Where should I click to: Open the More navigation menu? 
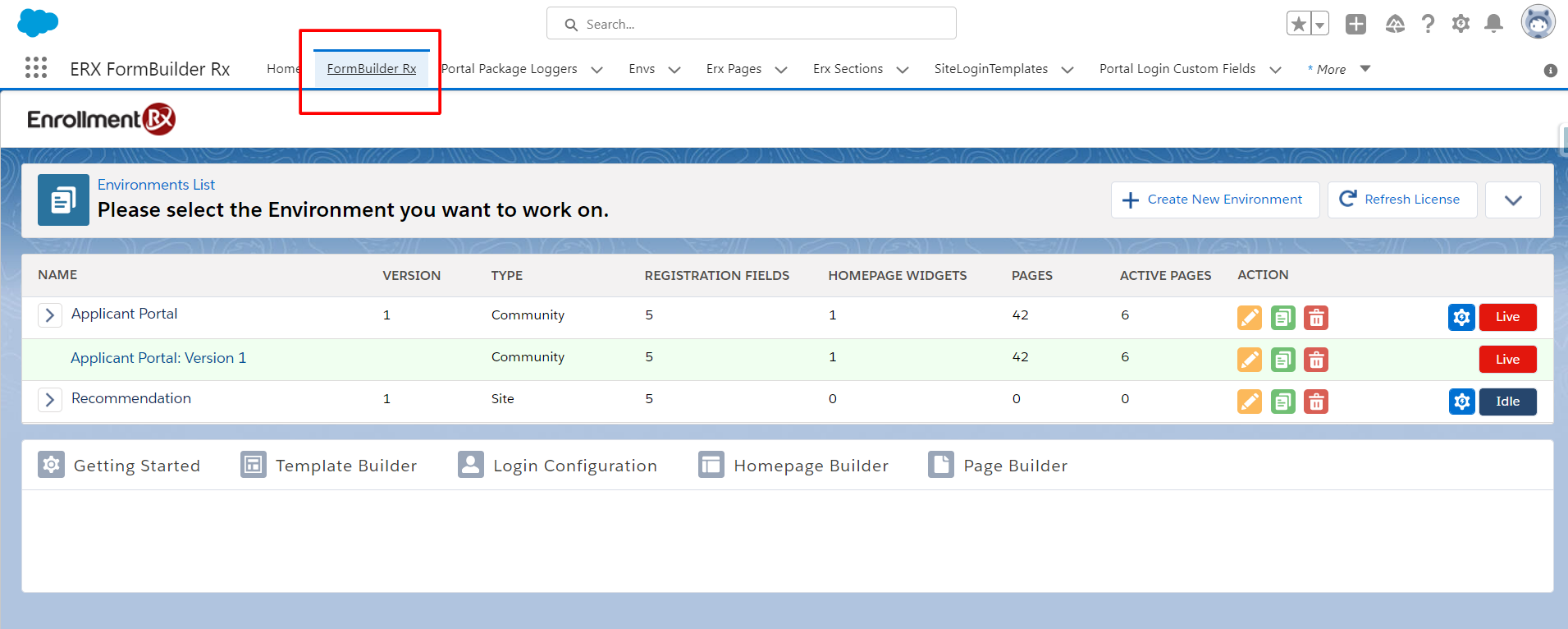[1338, 69]
